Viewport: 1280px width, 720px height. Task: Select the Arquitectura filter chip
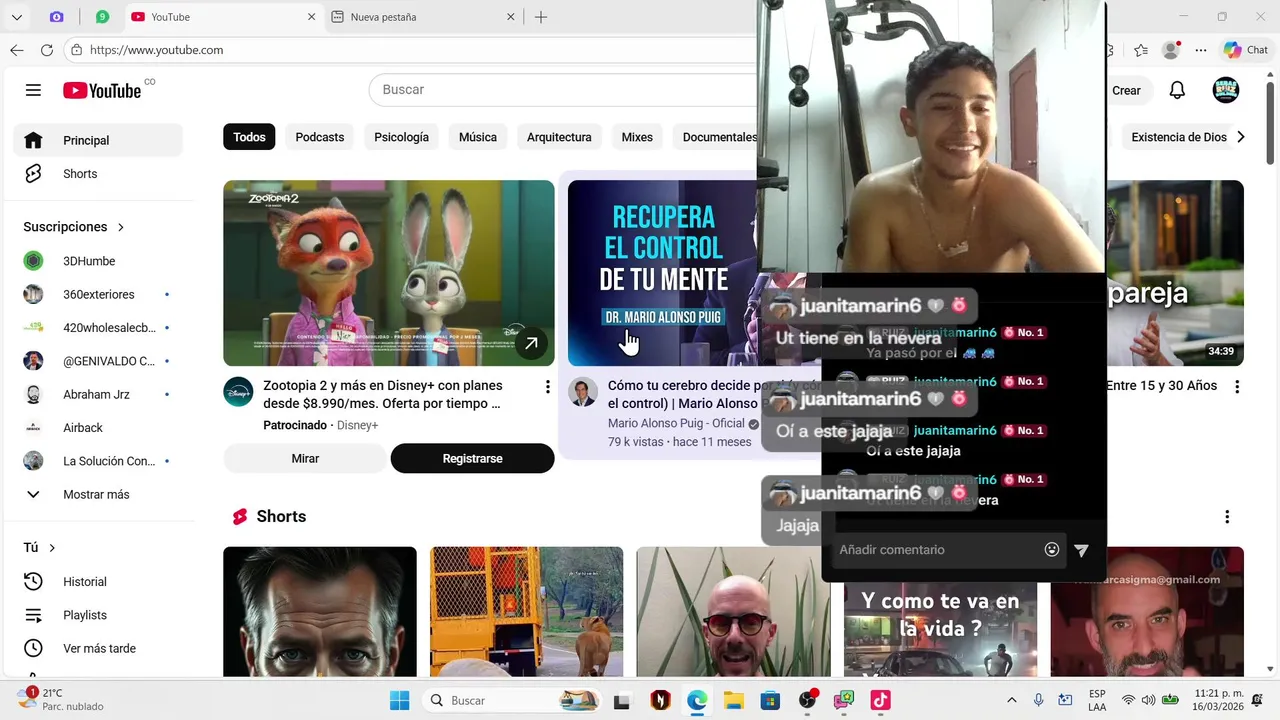tap(559, 137)
